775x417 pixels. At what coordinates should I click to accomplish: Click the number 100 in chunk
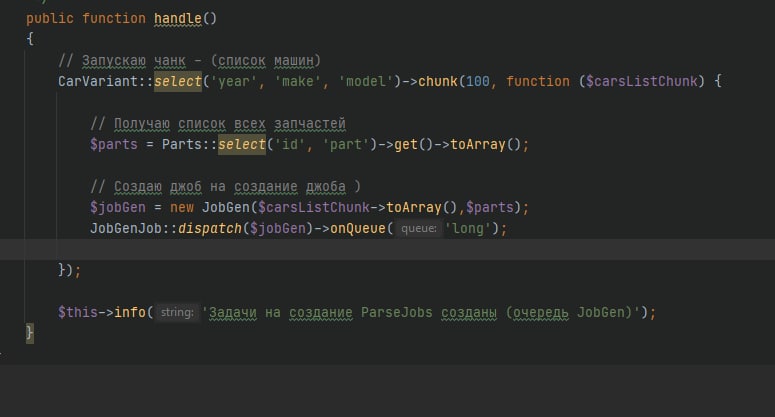[478, 82]
